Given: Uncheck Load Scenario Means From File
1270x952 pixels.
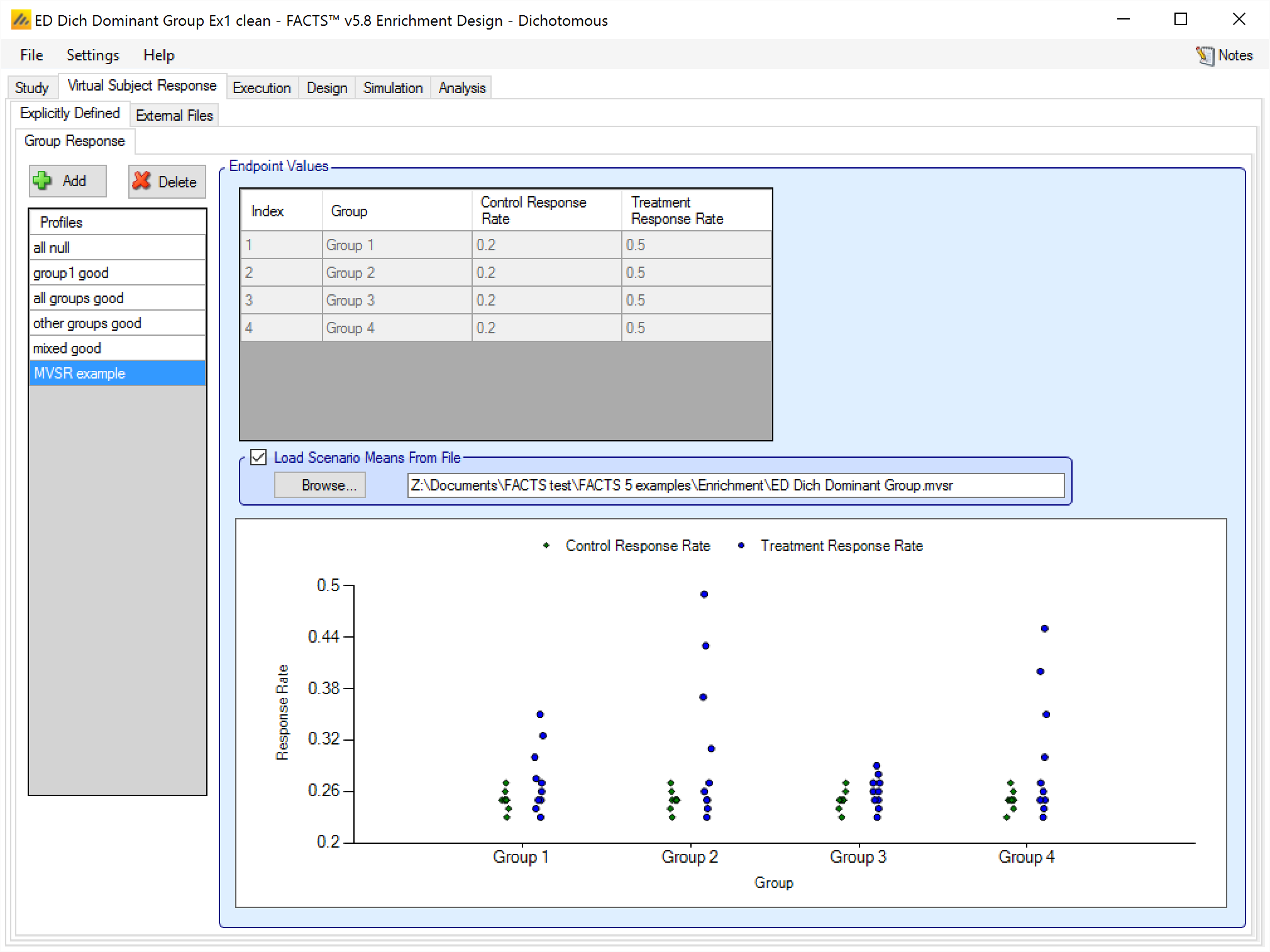Looking at the screenshot, I should tap(258, 457).
